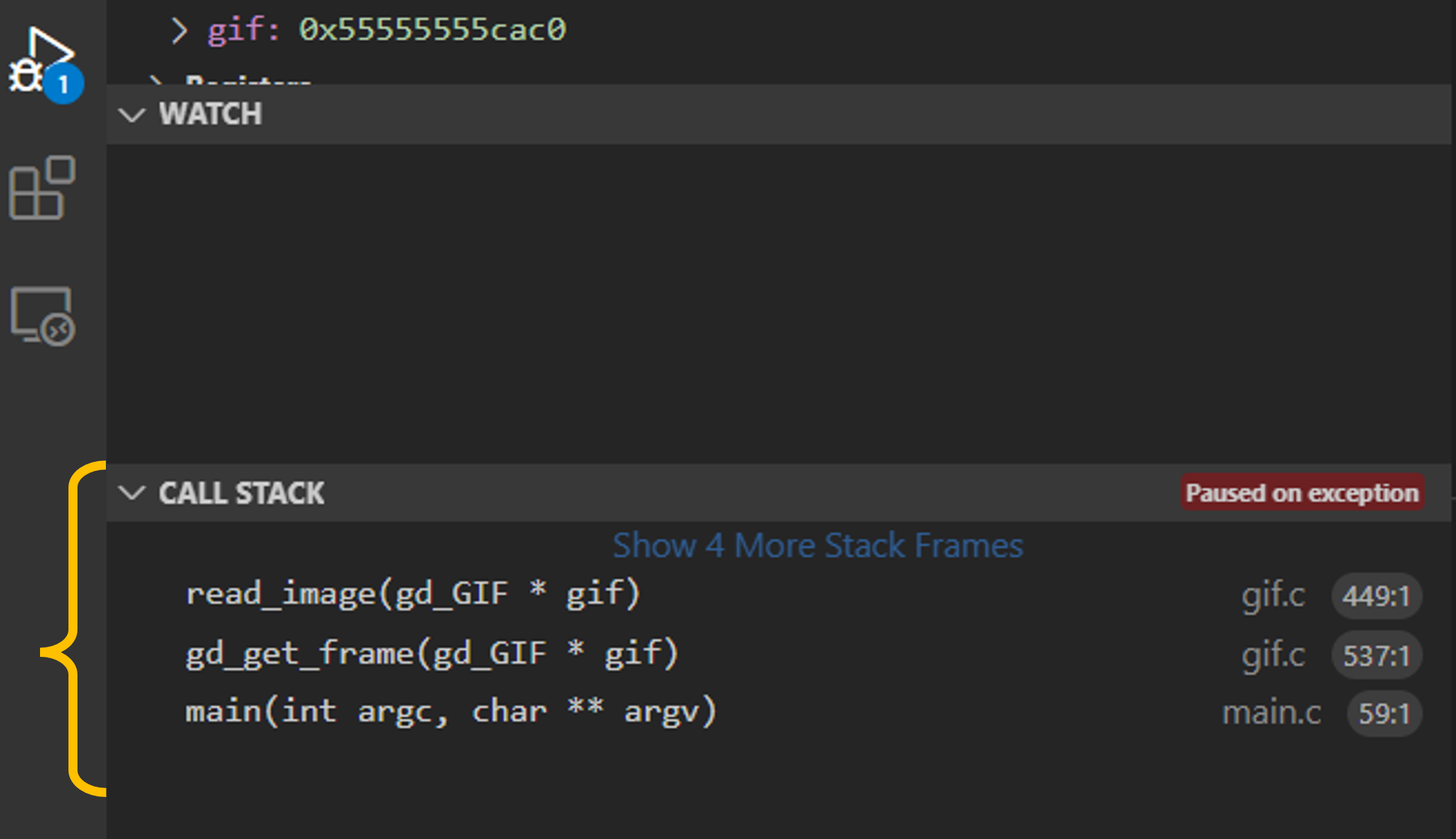Click the 537:1 line badge
The height and width of the screenshot is (839, 1456).
click(x=1376, y=656)
